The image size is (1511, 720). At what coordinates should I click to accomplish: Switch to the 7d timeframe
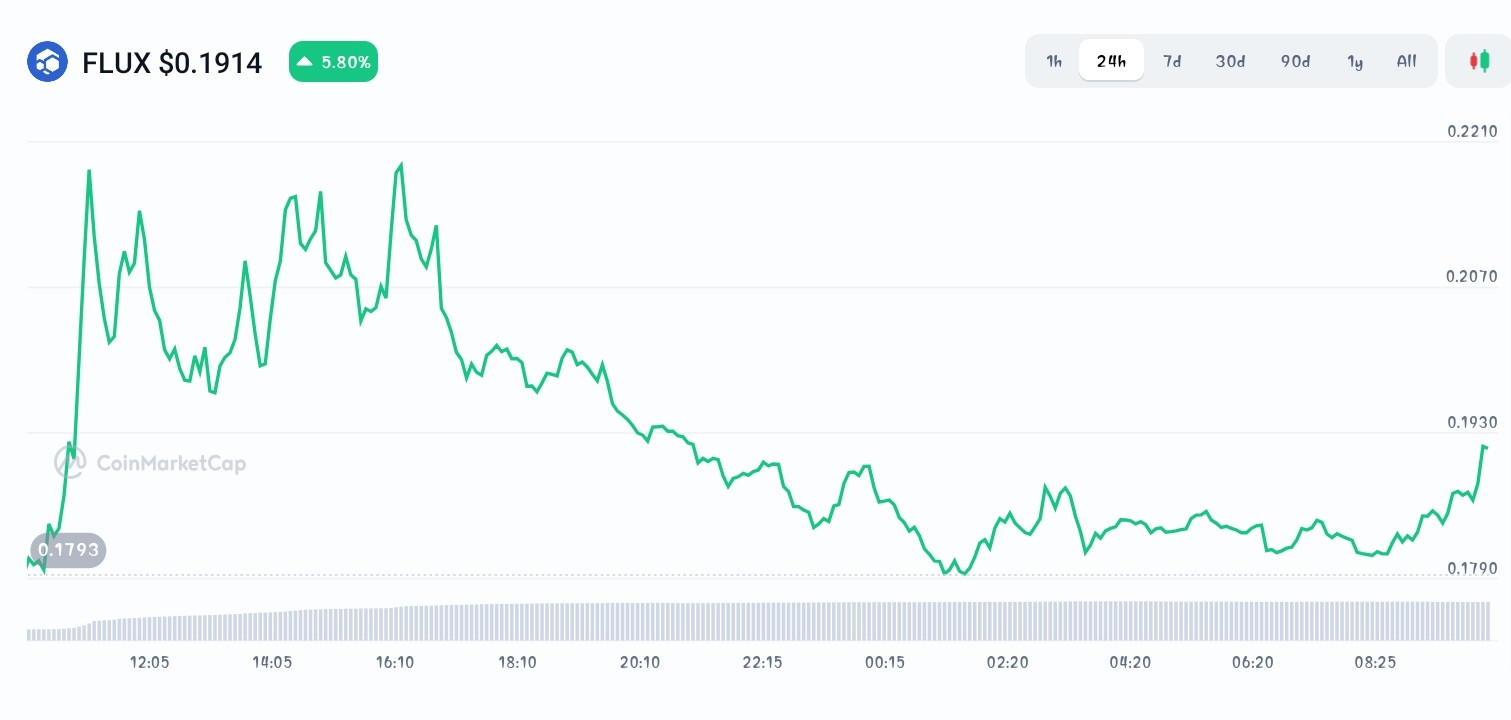[x=1171, y=61]
